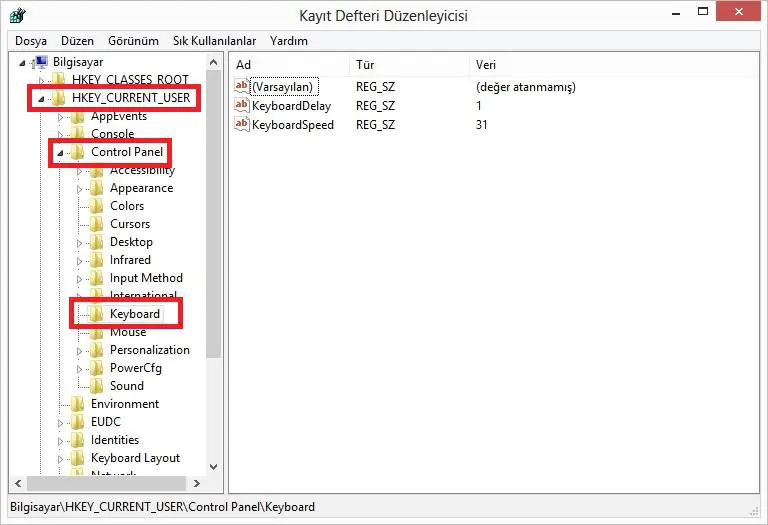Image resolution: width=768 pixels, height=525 pixels.
Task: Click tree horizontal scrollbar right arrow
Action: [x=196, y=483]
